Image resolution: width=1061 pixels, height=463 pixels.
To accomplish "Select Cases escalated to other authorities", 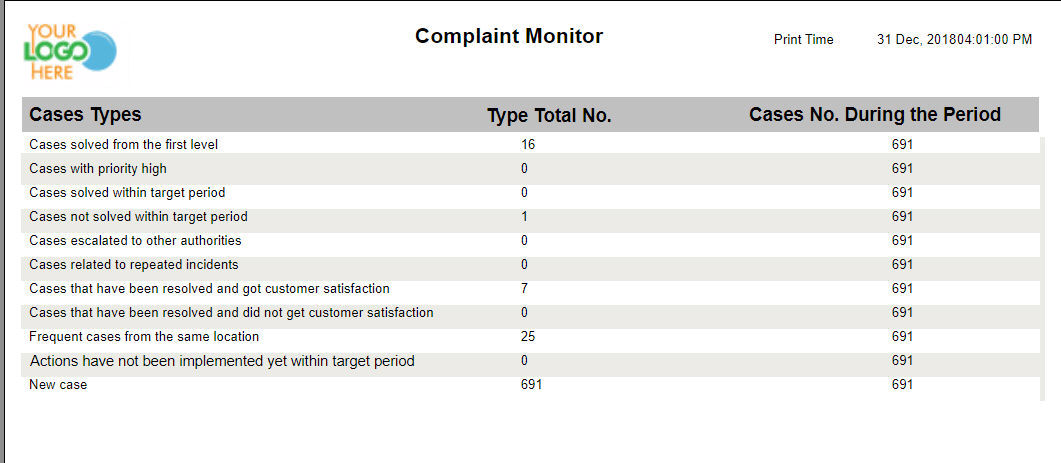I will click(530, 240).
